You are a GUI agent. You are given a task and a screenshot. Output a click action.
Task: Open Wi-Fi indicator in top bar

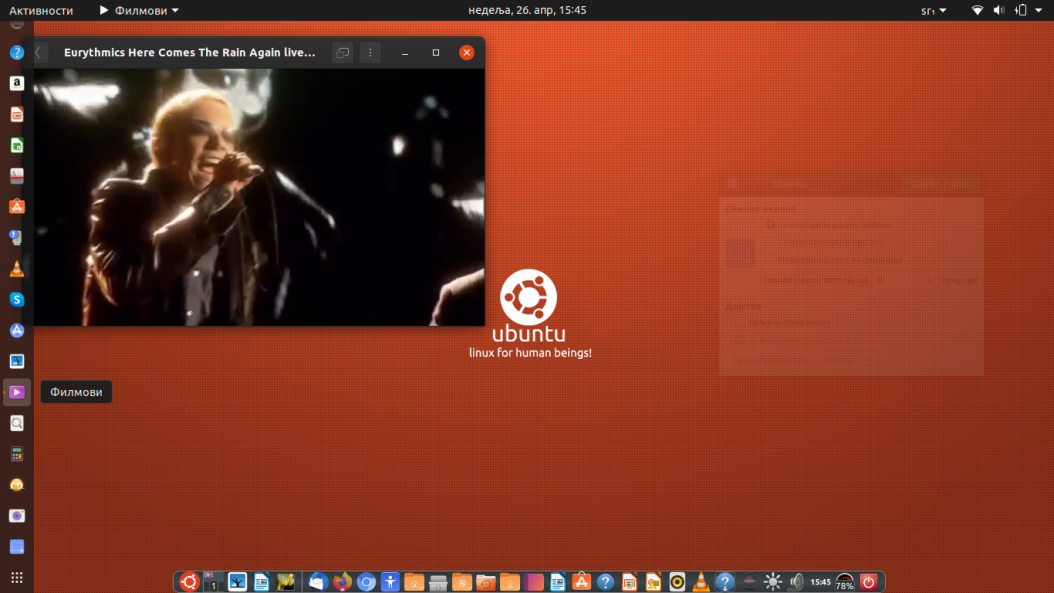[977, 10]
